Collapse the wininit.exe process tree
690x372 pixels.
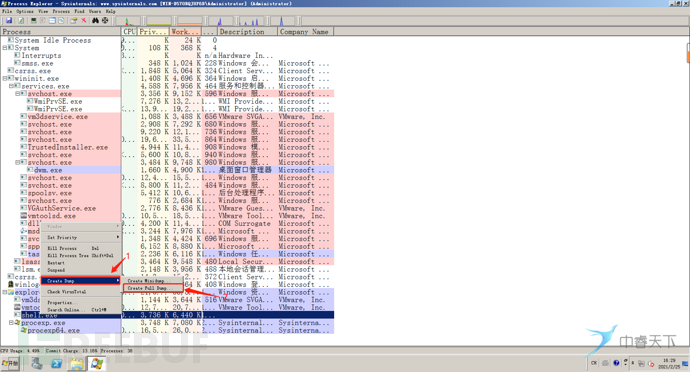(5, 79)
